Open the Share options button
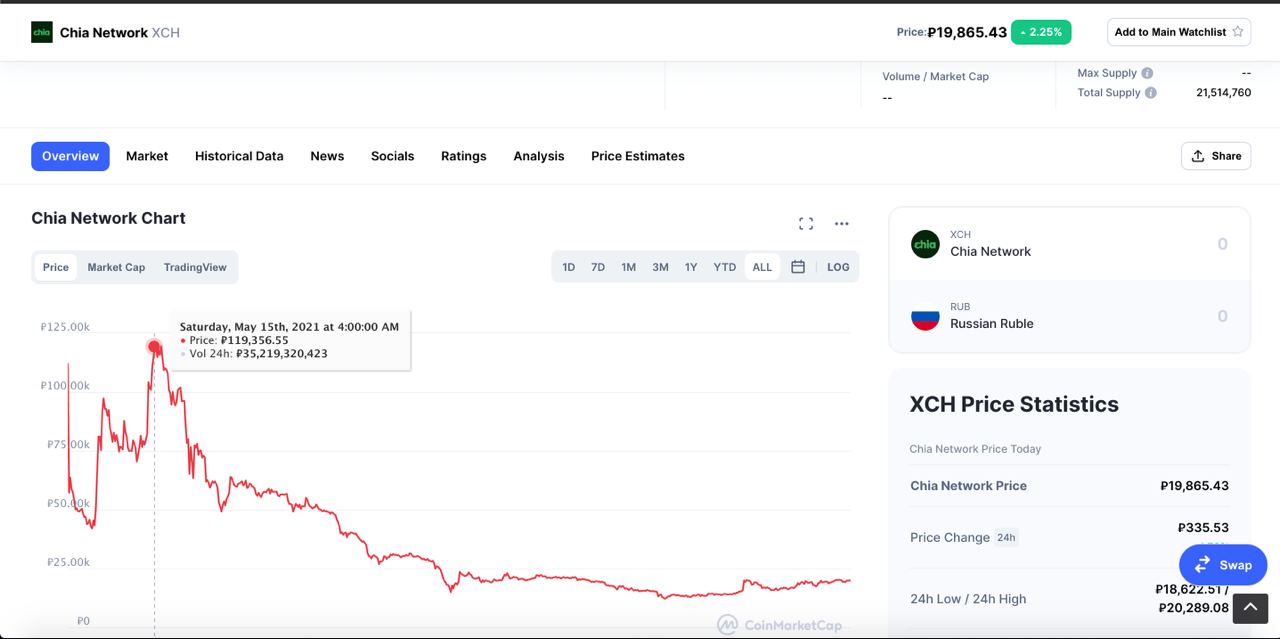Image resolution: width=1280 pixels, height=639 pixels. tap(1216, 156)
